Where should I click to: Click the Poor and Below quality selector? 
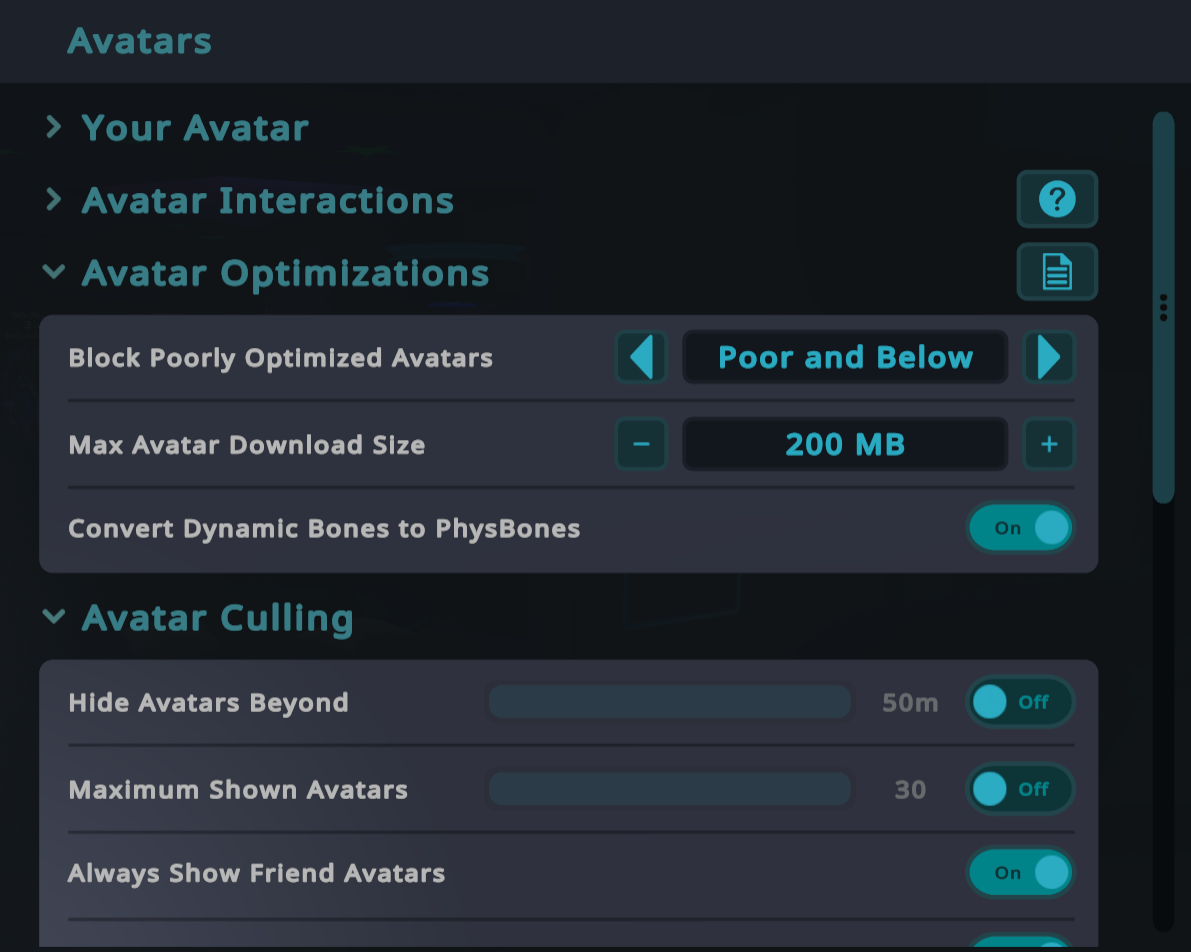click(845, 357)
